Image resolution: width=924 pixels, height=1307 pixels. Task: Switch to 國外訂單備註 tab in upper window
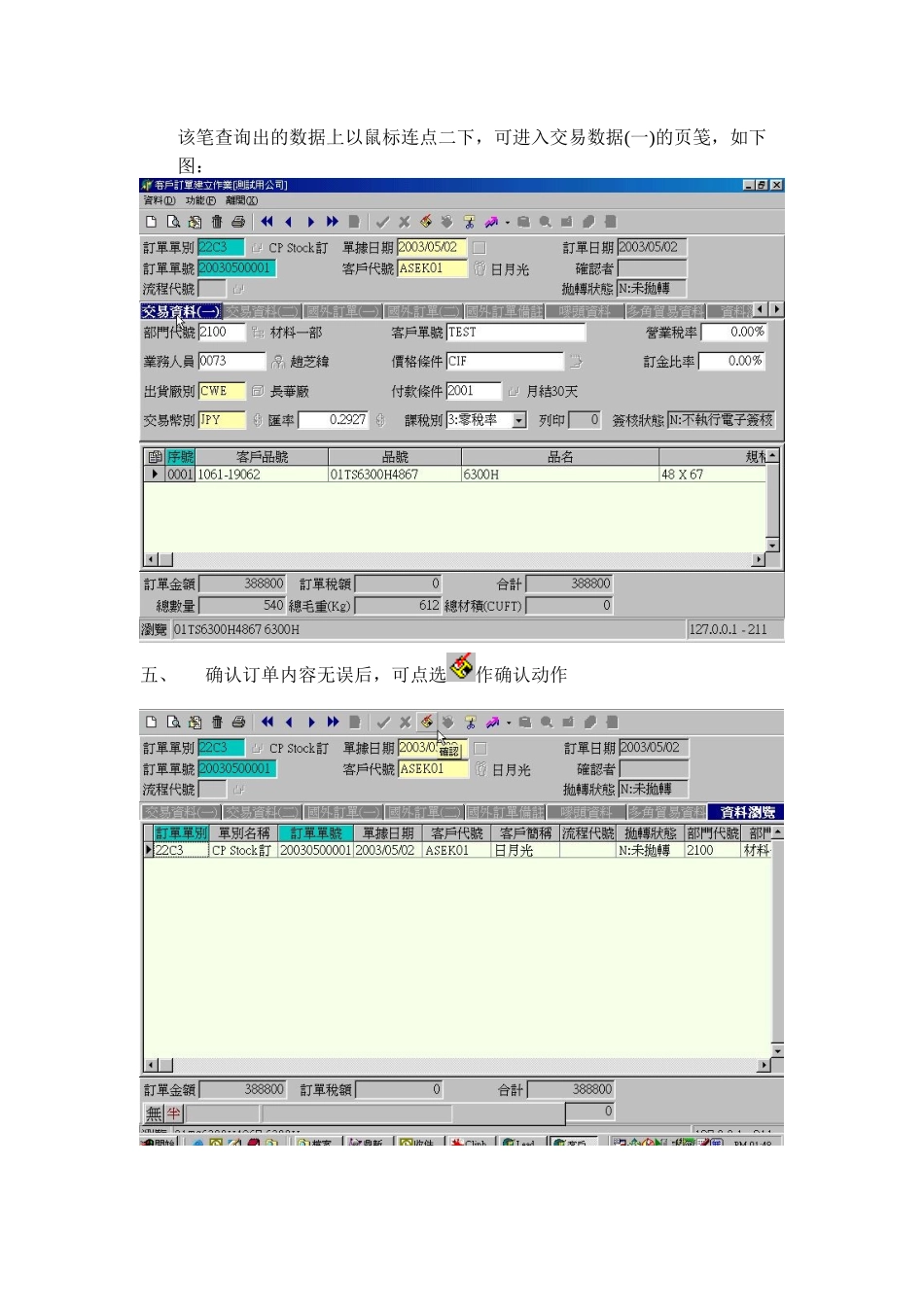(504, 311)
